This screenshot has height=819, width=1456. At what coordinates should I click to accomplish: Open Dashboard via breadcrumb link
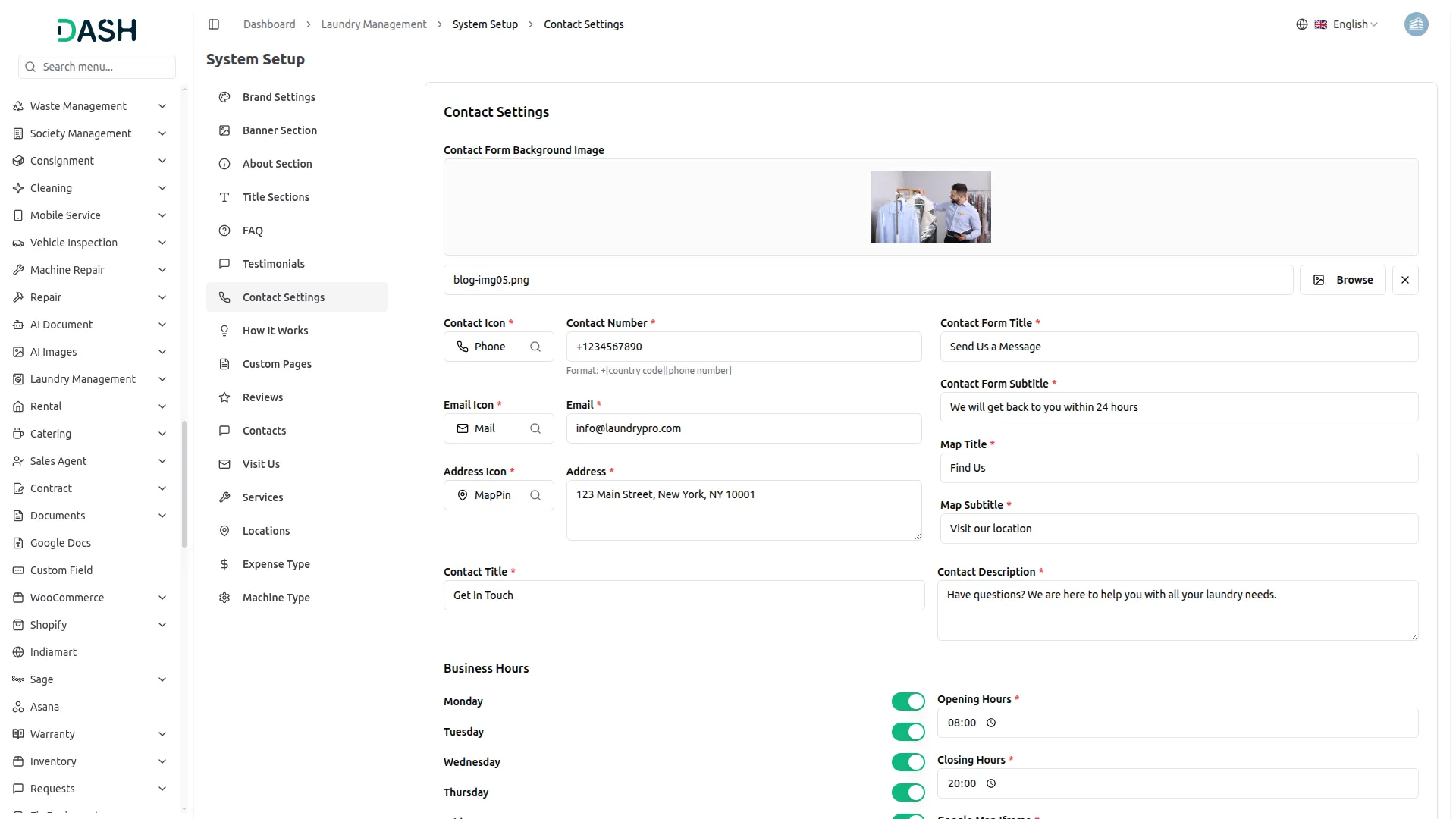269,24
